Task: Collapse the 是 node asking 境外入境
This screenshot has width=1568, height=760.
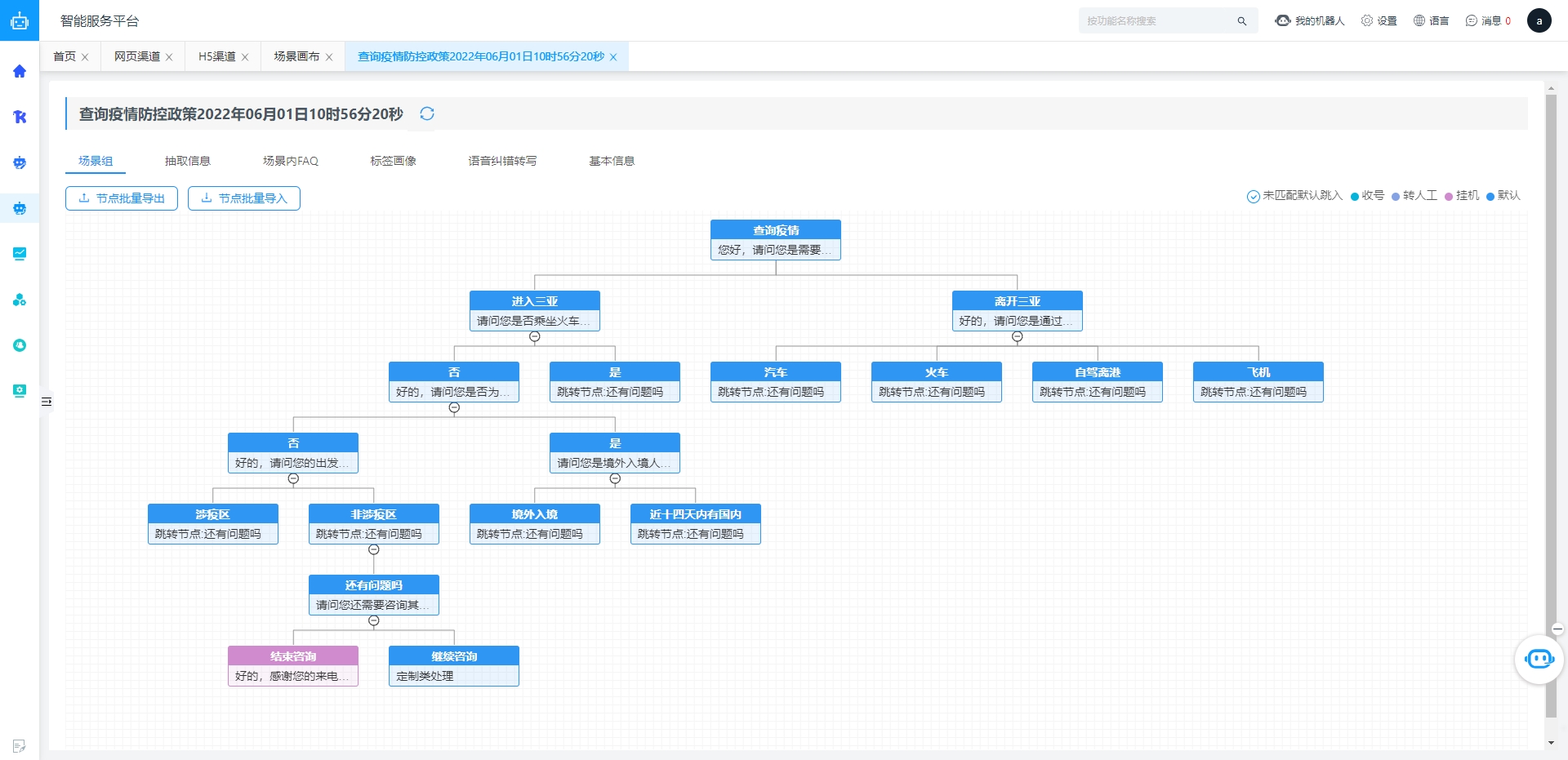Action: 615,478
